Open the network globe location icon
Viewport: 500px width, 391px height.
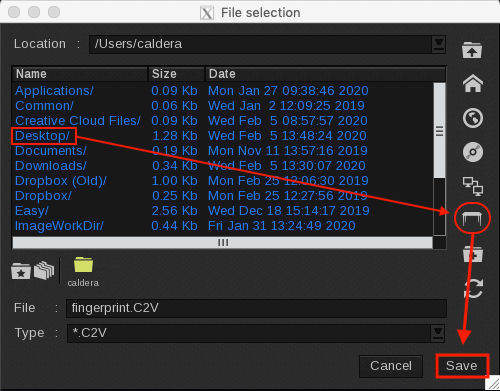click(x=473, y=118)
